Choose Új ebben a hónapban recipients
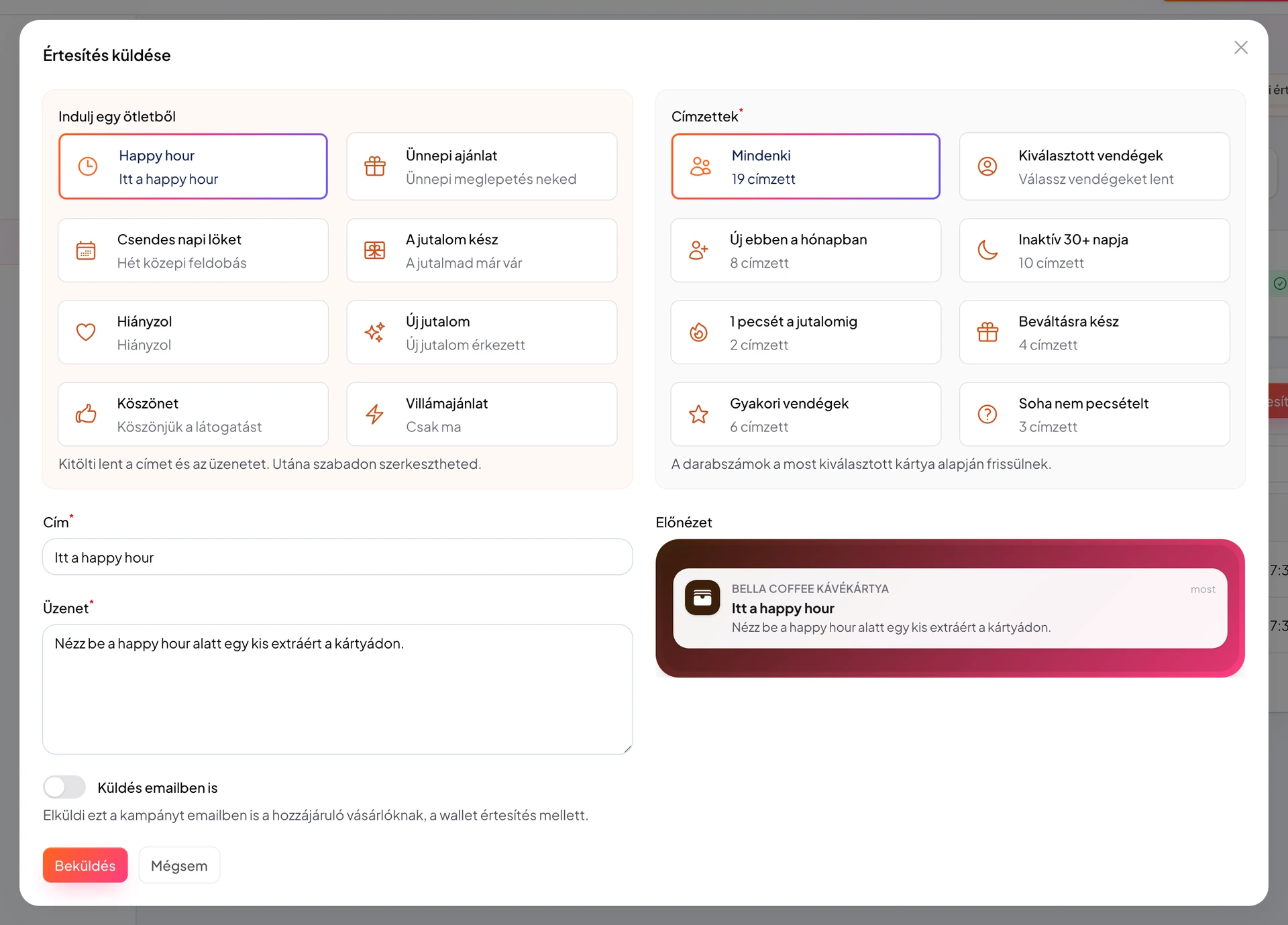The height and width of the screenshot is (925, 1288). [806, 250]
